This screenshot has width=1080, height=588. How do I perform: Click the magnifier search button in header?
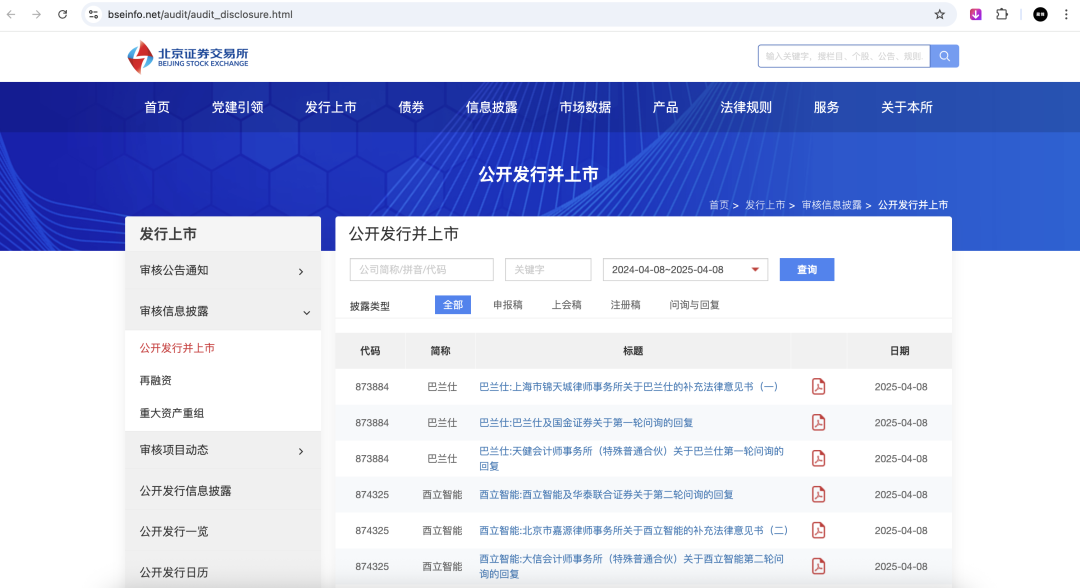tap(944, 56)
